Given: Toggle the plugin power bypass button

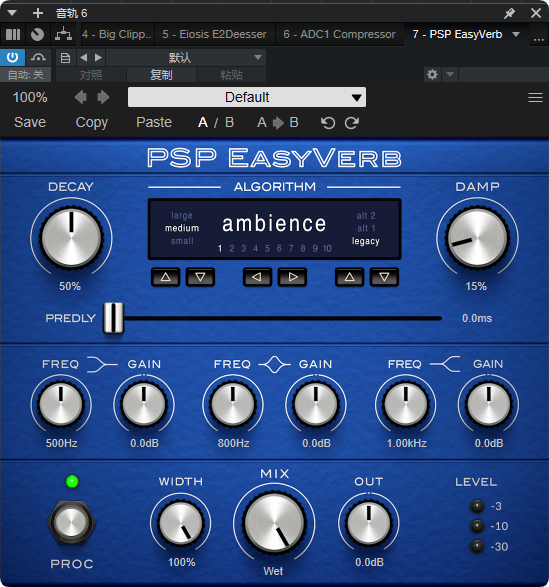Looking at the screenshot, I should coord(12,58).
